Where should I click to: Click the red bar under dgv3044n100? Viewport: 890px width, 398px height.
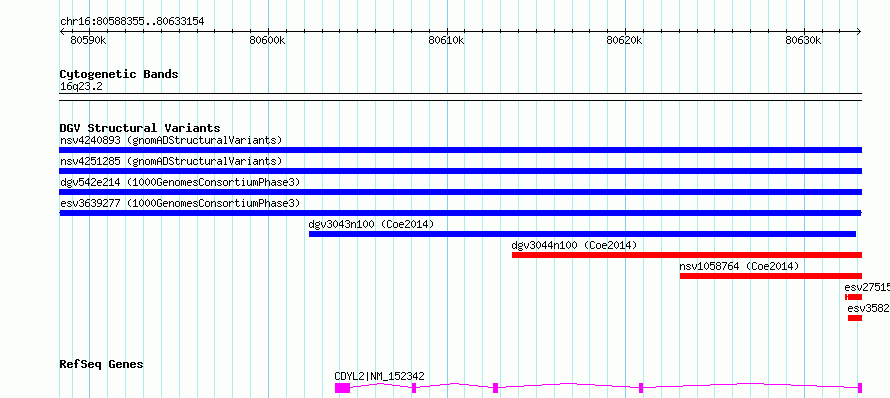pyautogui.click(x=687, y=255)
